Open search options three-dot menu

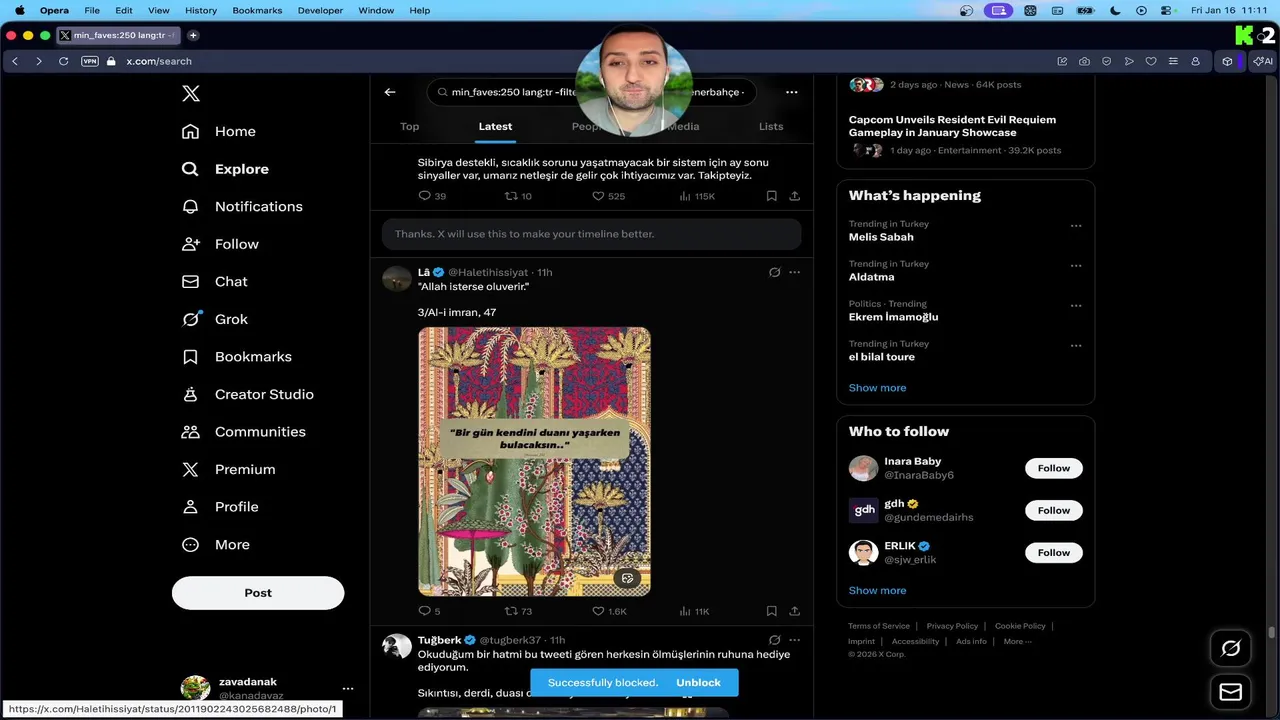pos(792,92)
